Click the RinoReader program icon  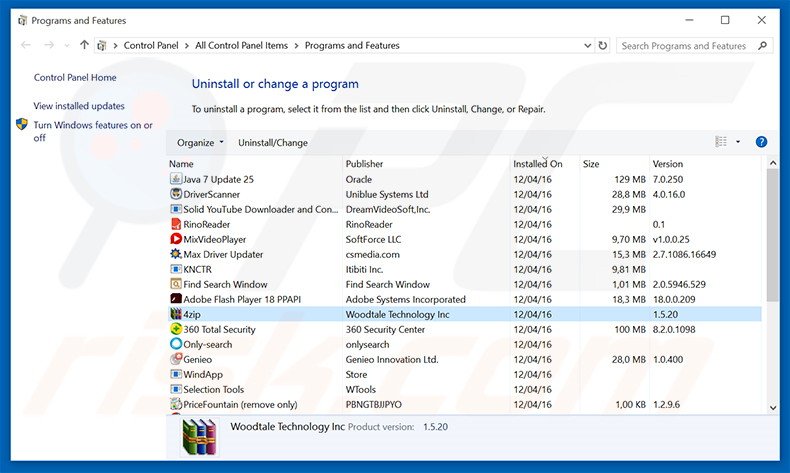(x=176, y=224)
